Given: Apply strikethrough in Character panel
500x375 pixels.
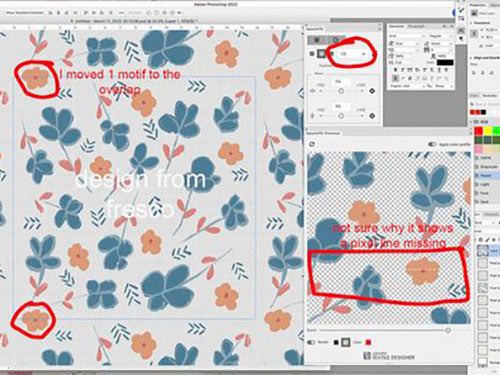Looking at the screenshot, I should [447, 70].
